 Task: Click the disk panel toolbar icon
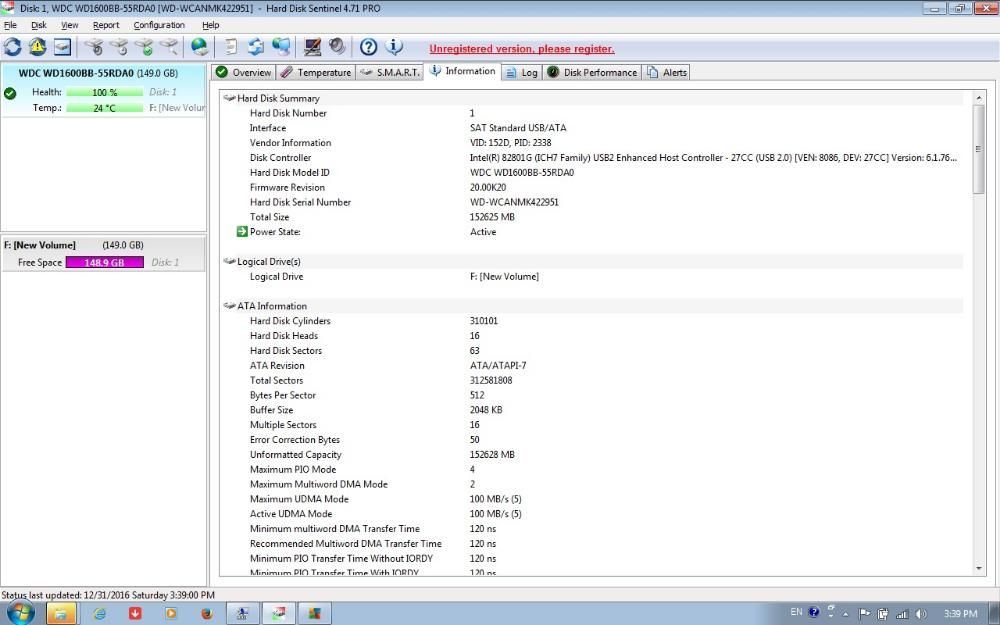(62, 47)
